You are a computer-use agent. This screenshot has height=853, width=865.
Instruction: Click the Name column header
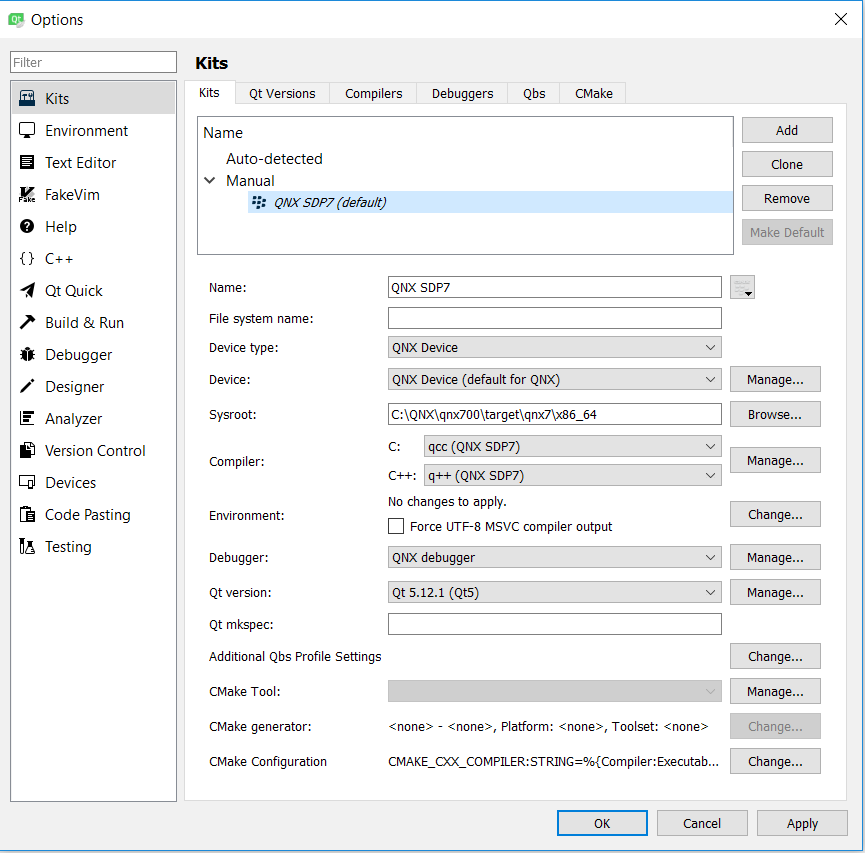(223, 133)
